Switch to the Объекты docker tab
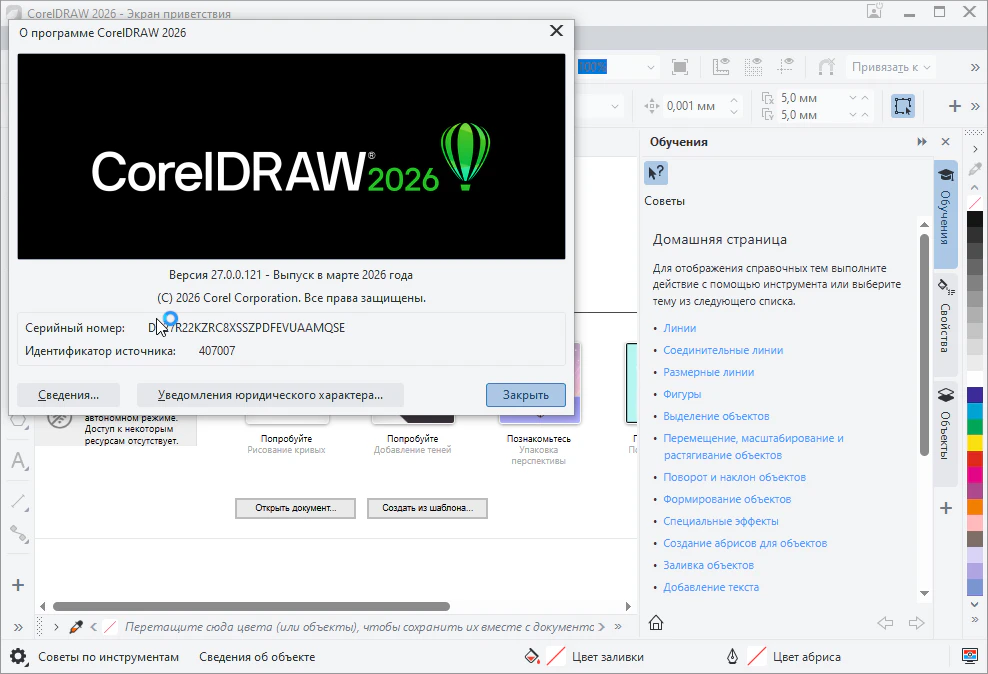 pyautogui.click(x=945, y=424)
